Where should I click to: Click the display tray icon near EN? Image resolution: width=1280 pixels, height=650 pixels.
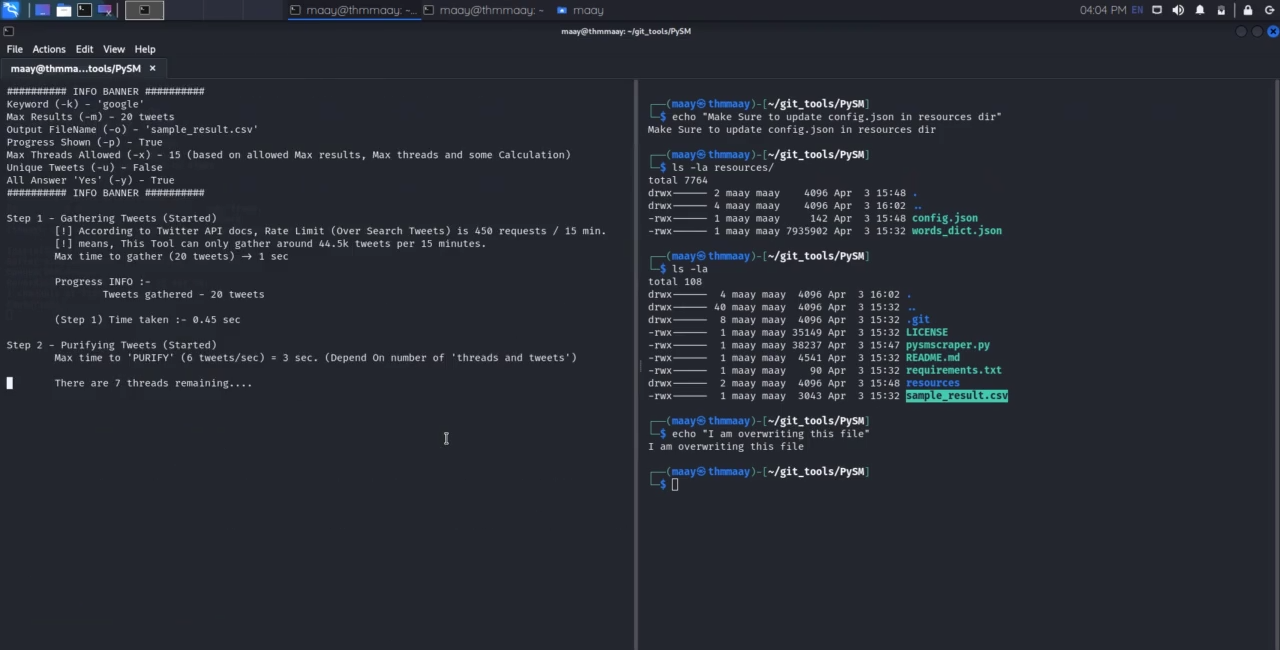[1157, 10]
